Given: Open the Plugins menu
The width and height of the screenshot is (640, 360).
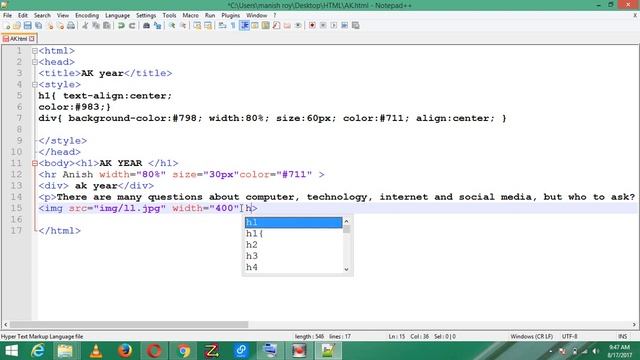Looking at the screenshot, I should (x=231, y=15).
